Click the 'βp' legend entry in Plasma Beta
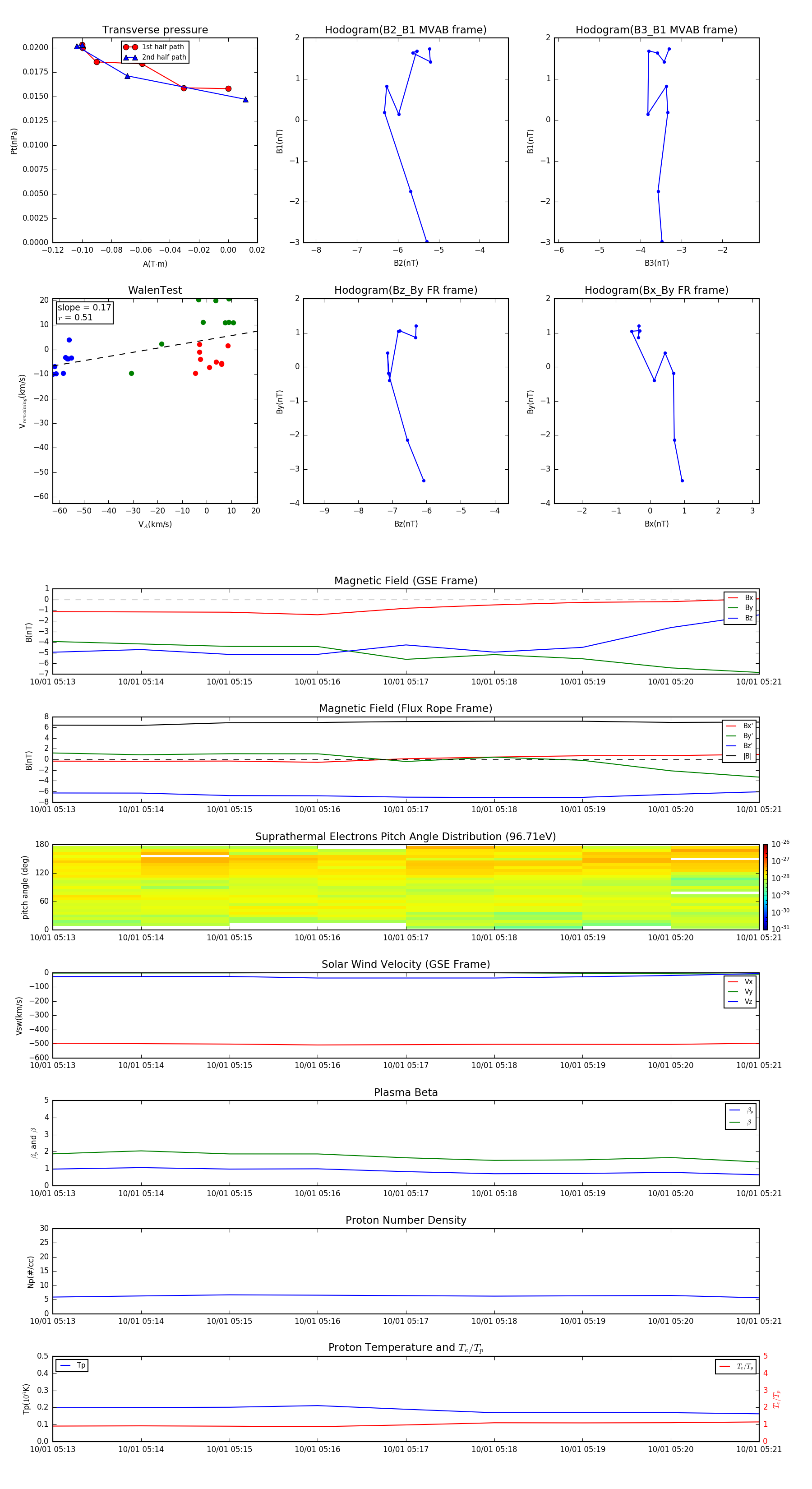This screenshot has width=812, height=1489. [741, 1110]
